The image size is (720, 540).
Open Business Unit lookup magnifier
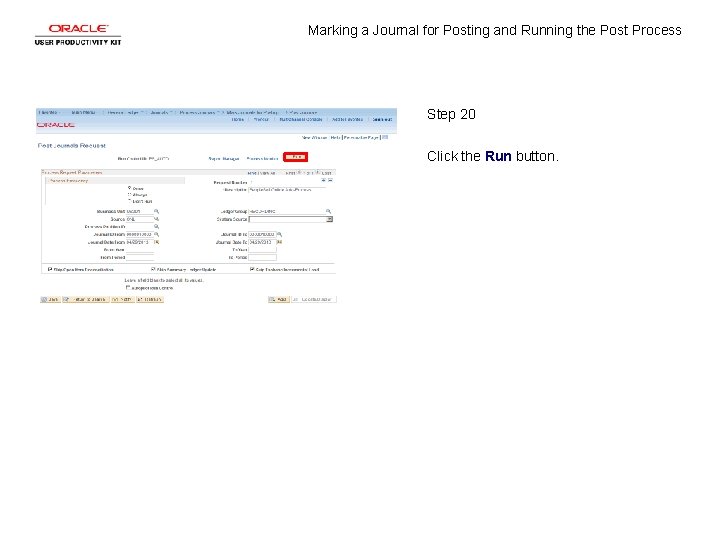[x=157, y=211]
